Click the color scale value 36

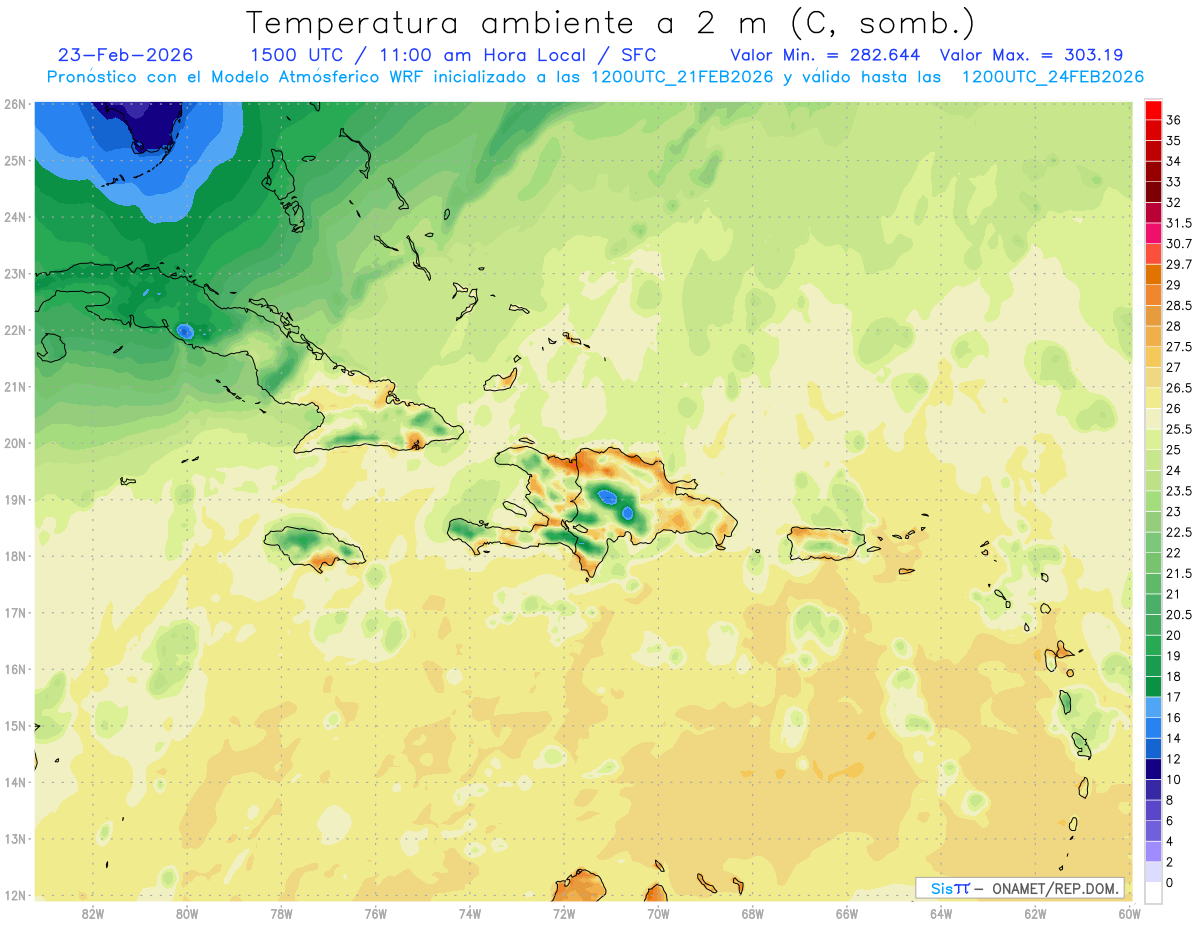(1174, 120)
